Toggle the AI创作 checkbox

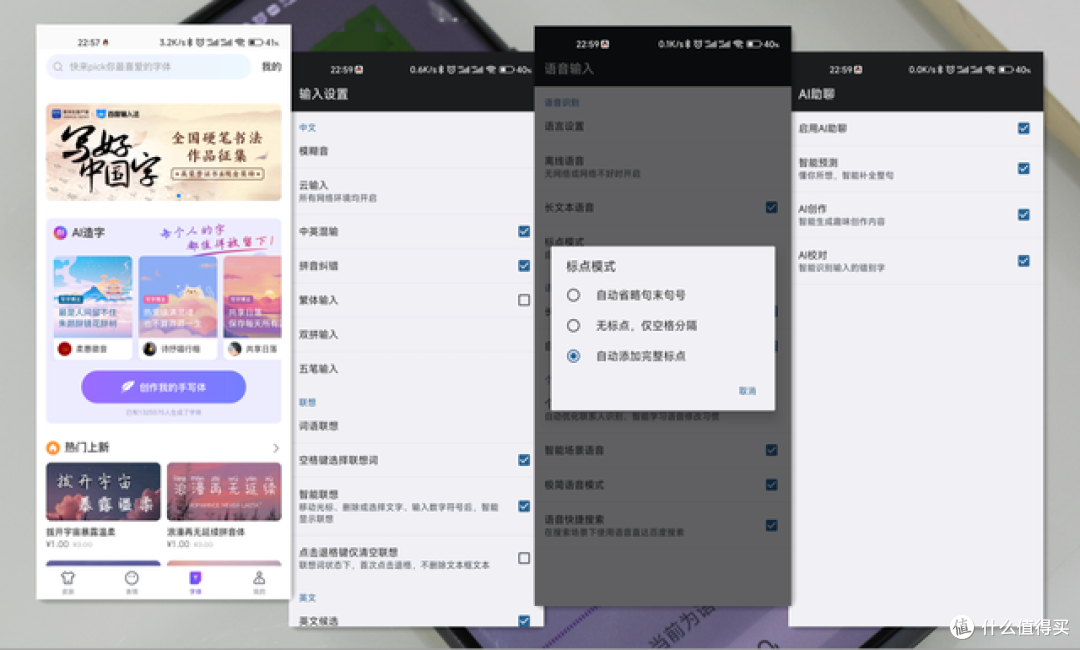click(1024, 215)
